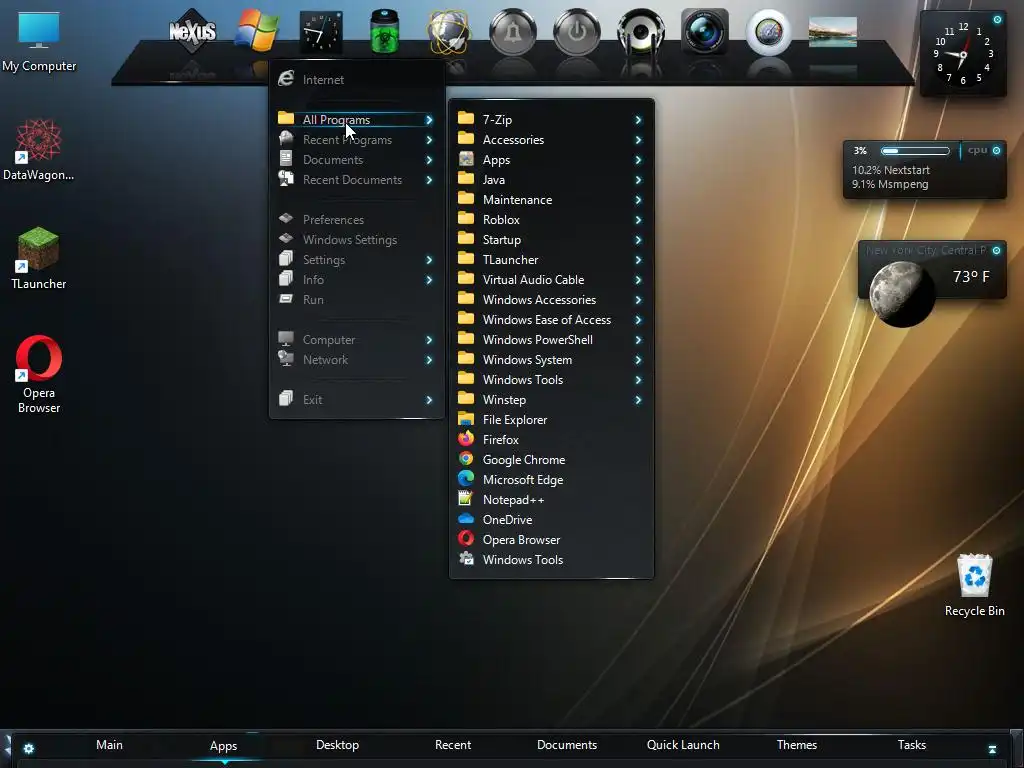The height and width of the screenshot is (768, 1024).
Task: Launch Opera Browser from programs list
Action: pyautogui.click(x=551, y=539)
